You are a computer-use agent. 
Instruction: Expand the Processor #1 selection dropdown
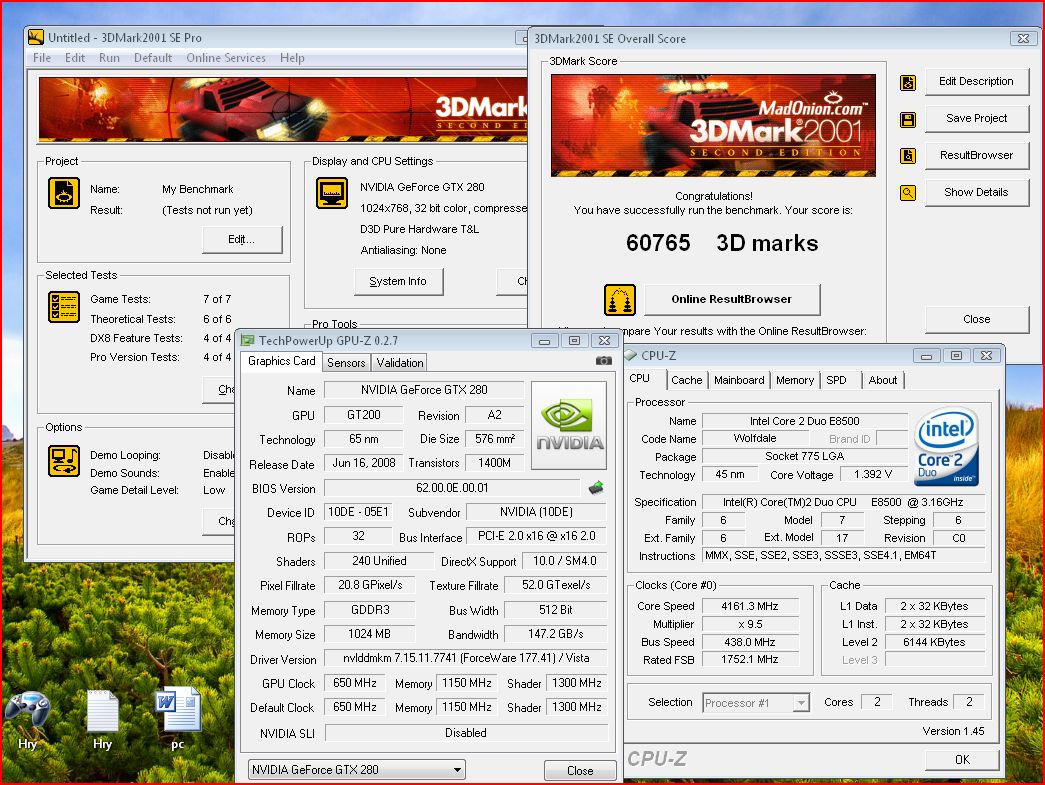click(x=800, y=703)
